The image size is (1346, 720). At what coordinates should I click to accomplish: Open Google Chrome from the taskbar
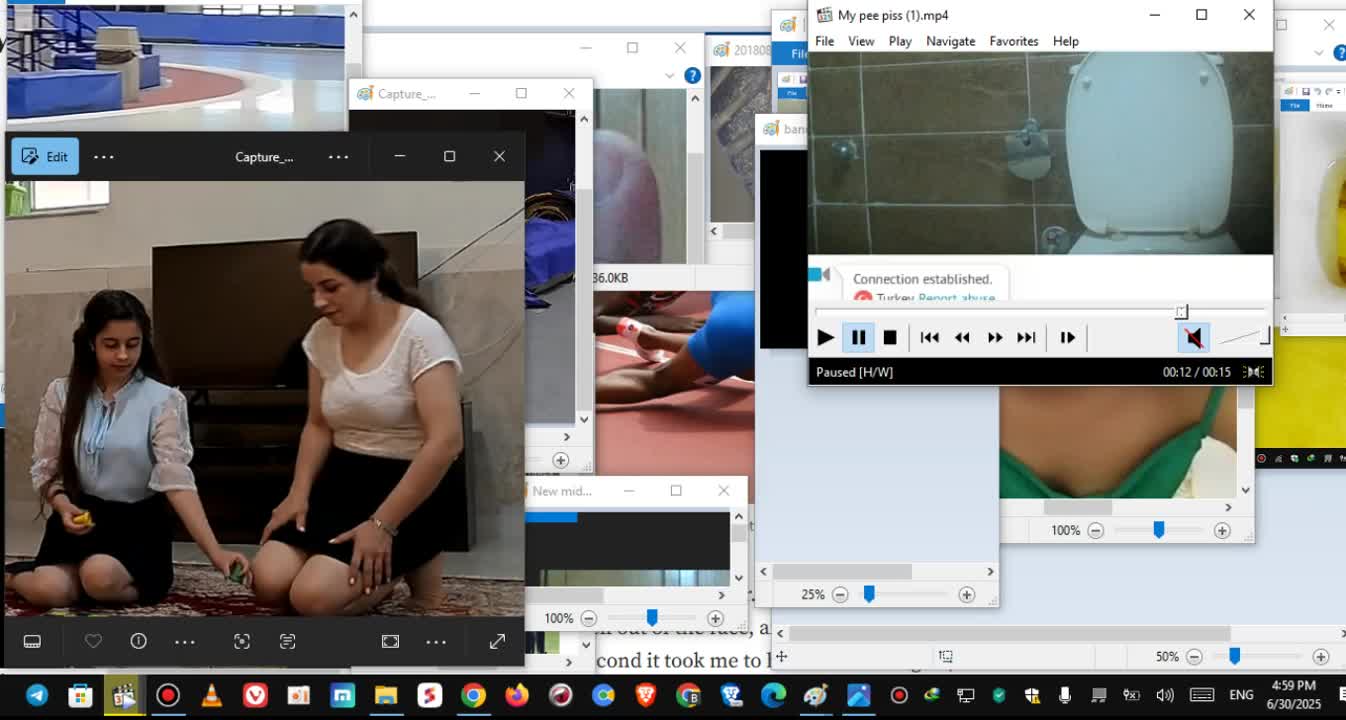coord(473,695)
